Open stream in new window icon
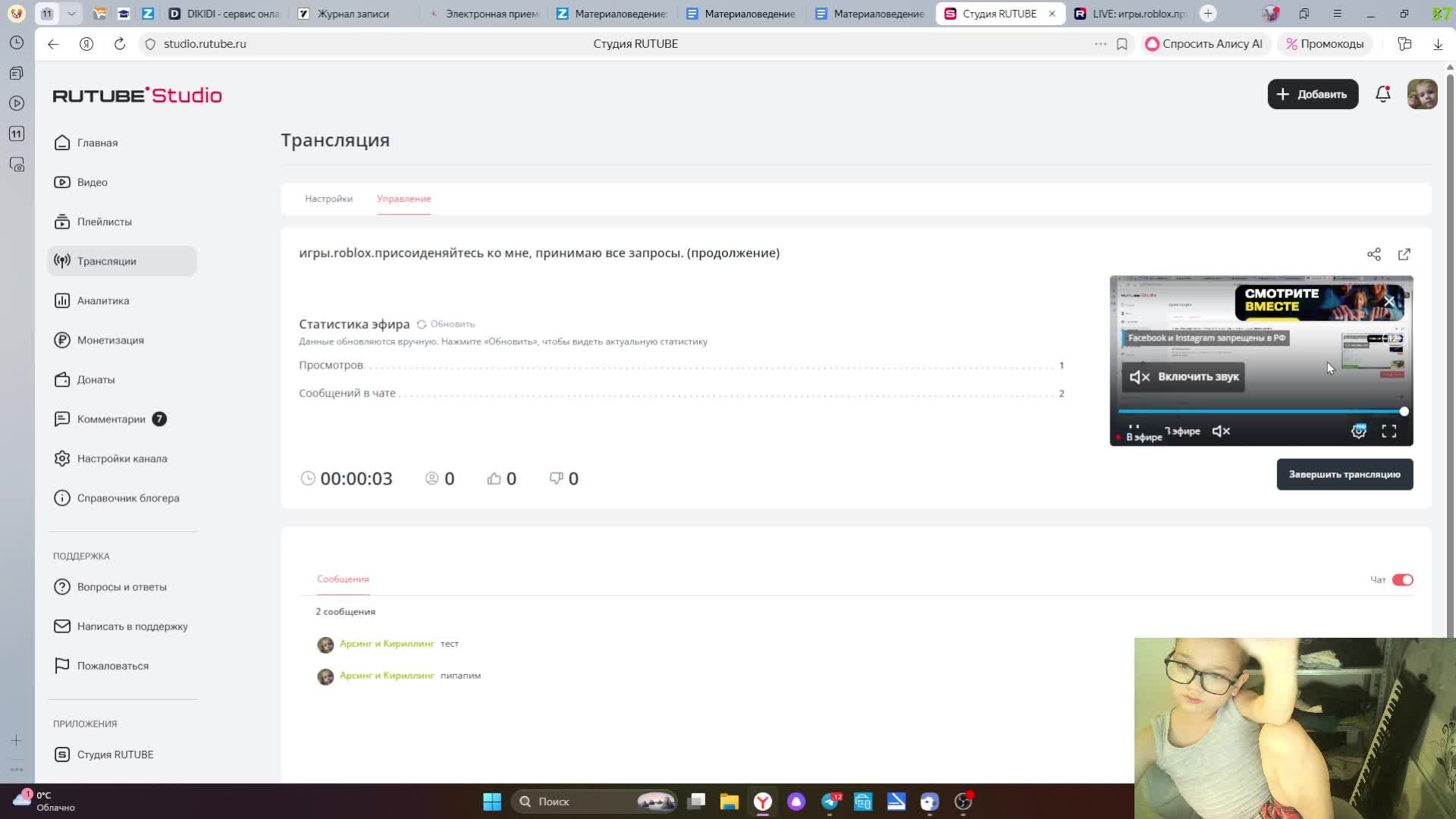Screen dimensions: 1456x819 click(x=1404, y=254)
